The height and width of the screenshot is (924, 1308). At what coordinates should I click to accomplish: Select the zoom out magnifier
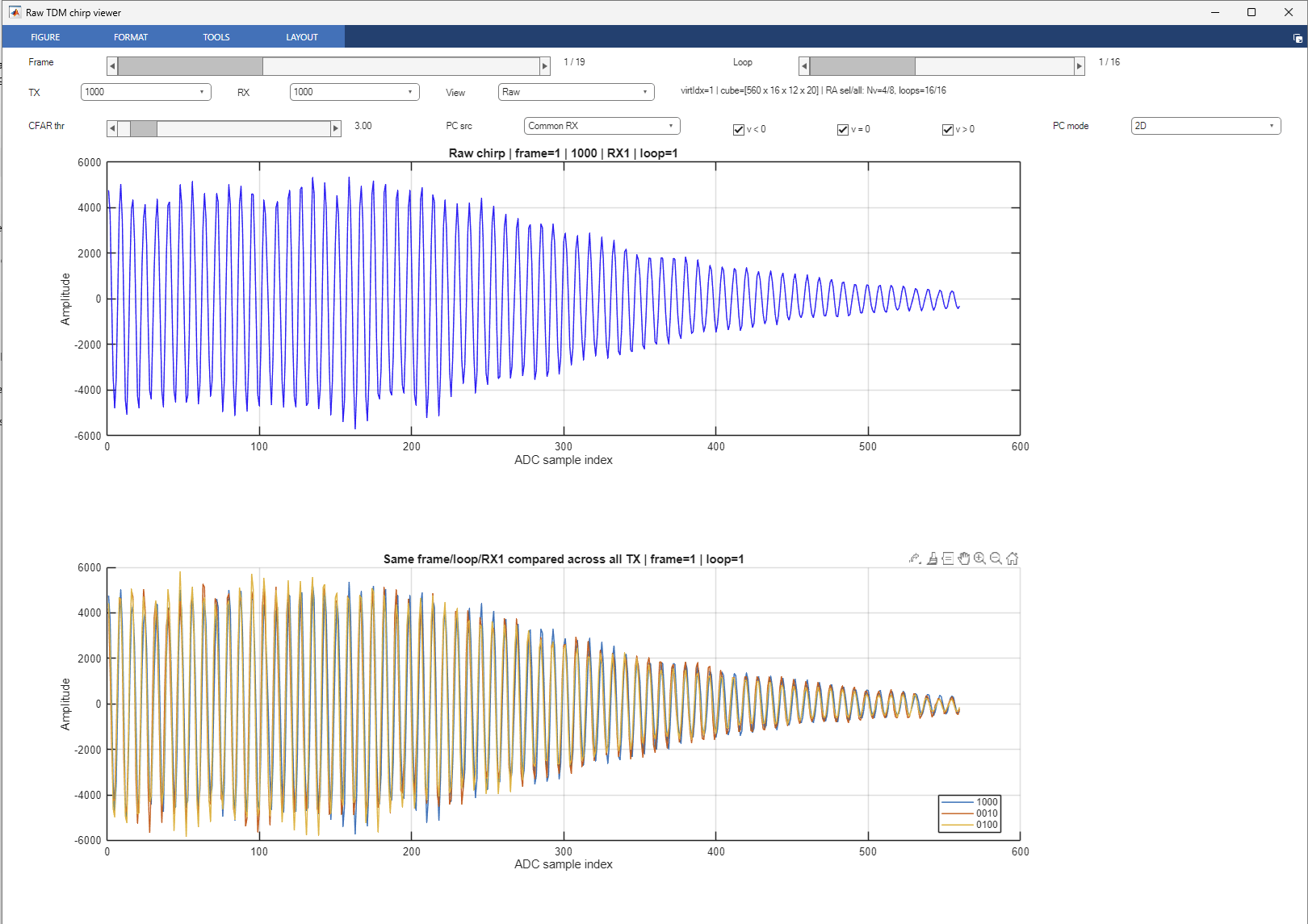coord(996,558)
